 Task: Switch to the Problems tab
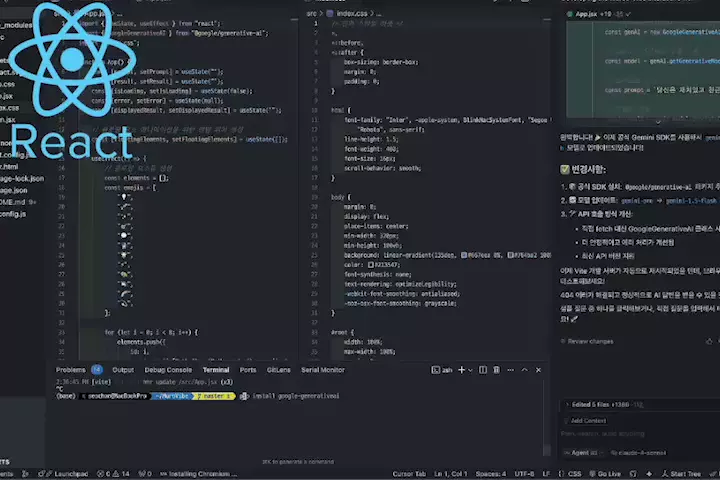[x=71, y=370]
